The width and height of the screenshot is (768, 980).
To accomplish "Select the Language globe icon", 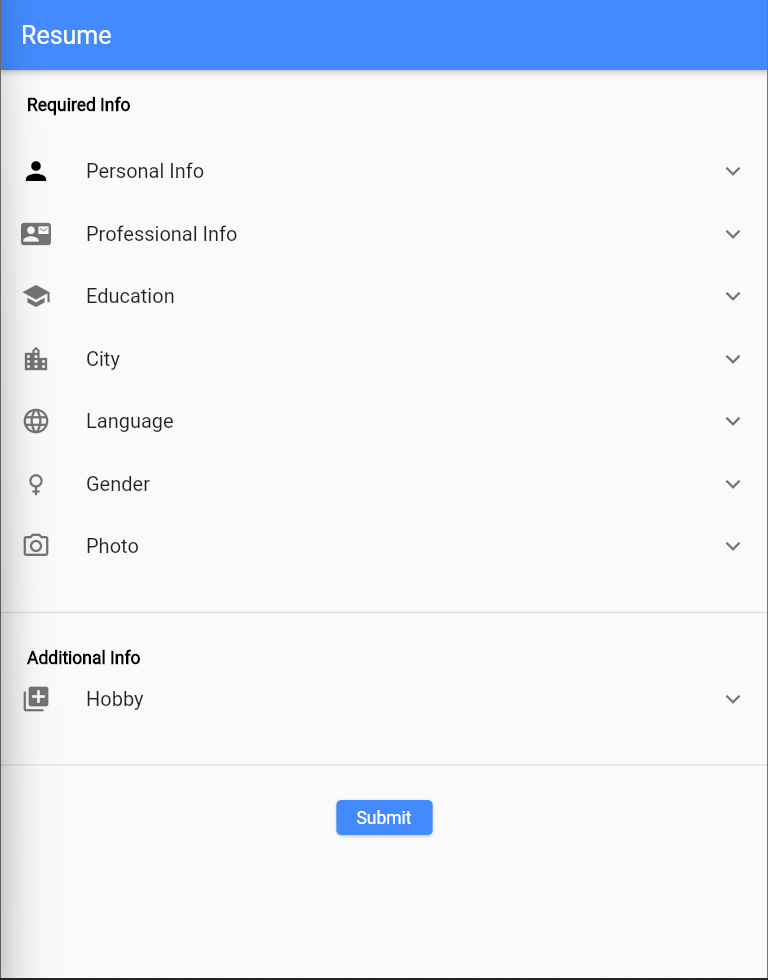I will [x=36, y=421].
